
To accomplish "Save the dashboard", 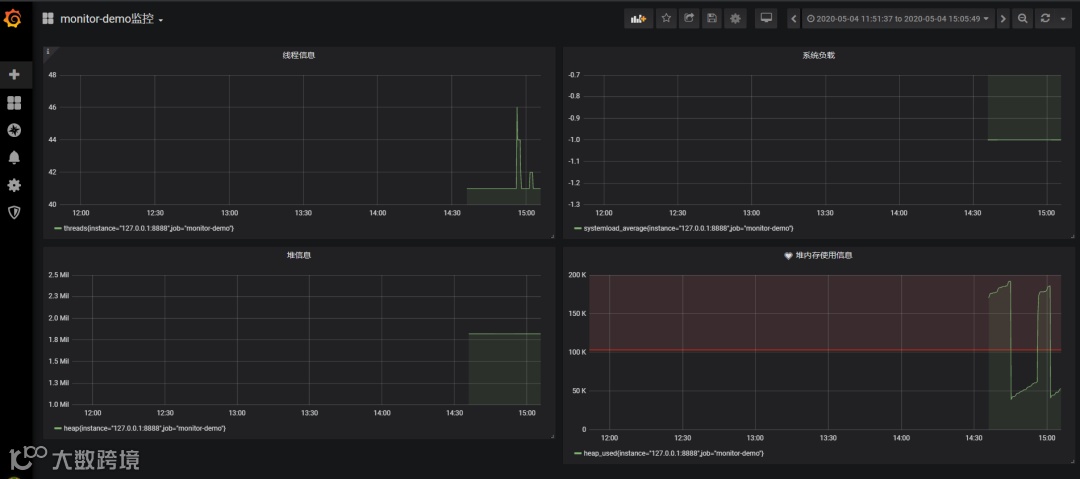I will point(712,19).
